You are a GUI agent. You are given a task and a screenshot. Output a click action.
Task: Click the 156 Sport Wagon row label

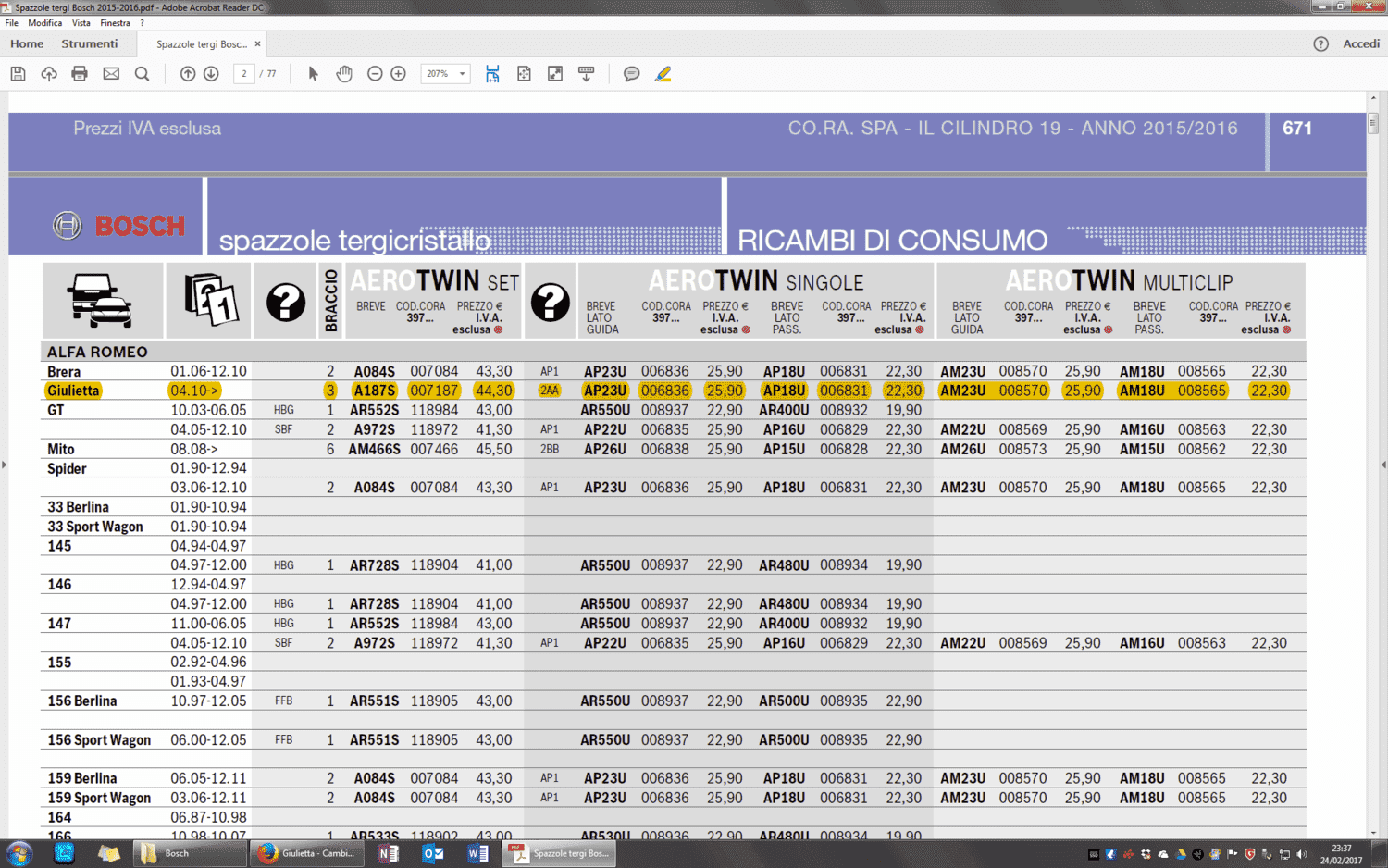point(99,740)
